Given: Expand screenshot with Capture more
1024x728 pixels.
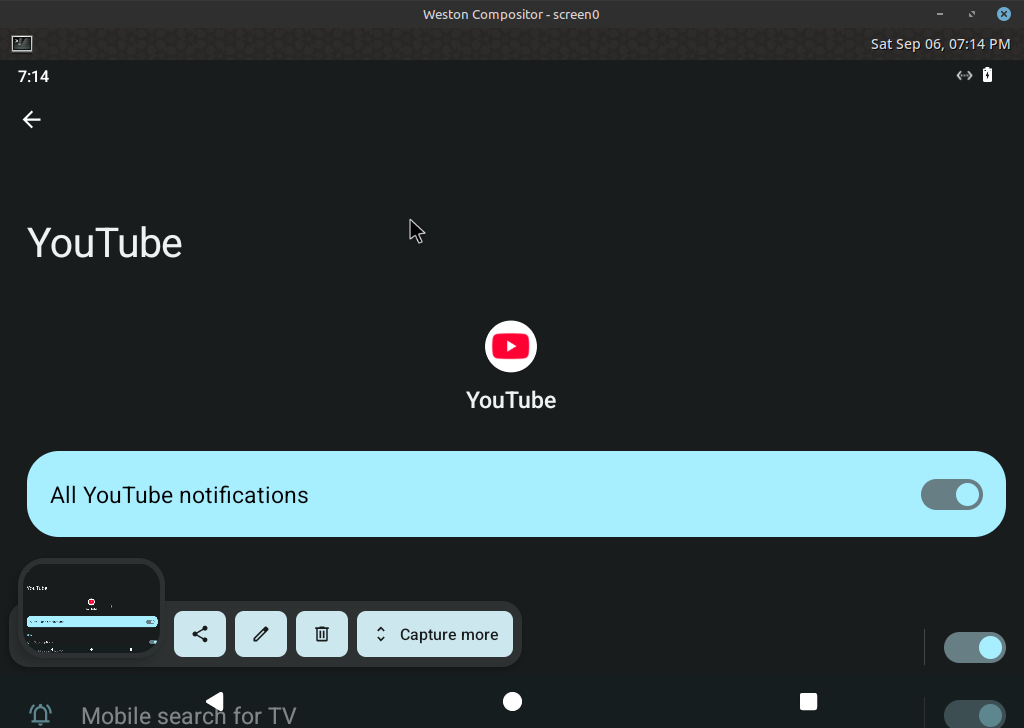Looking at the screenshot, I should click(435, 634).
